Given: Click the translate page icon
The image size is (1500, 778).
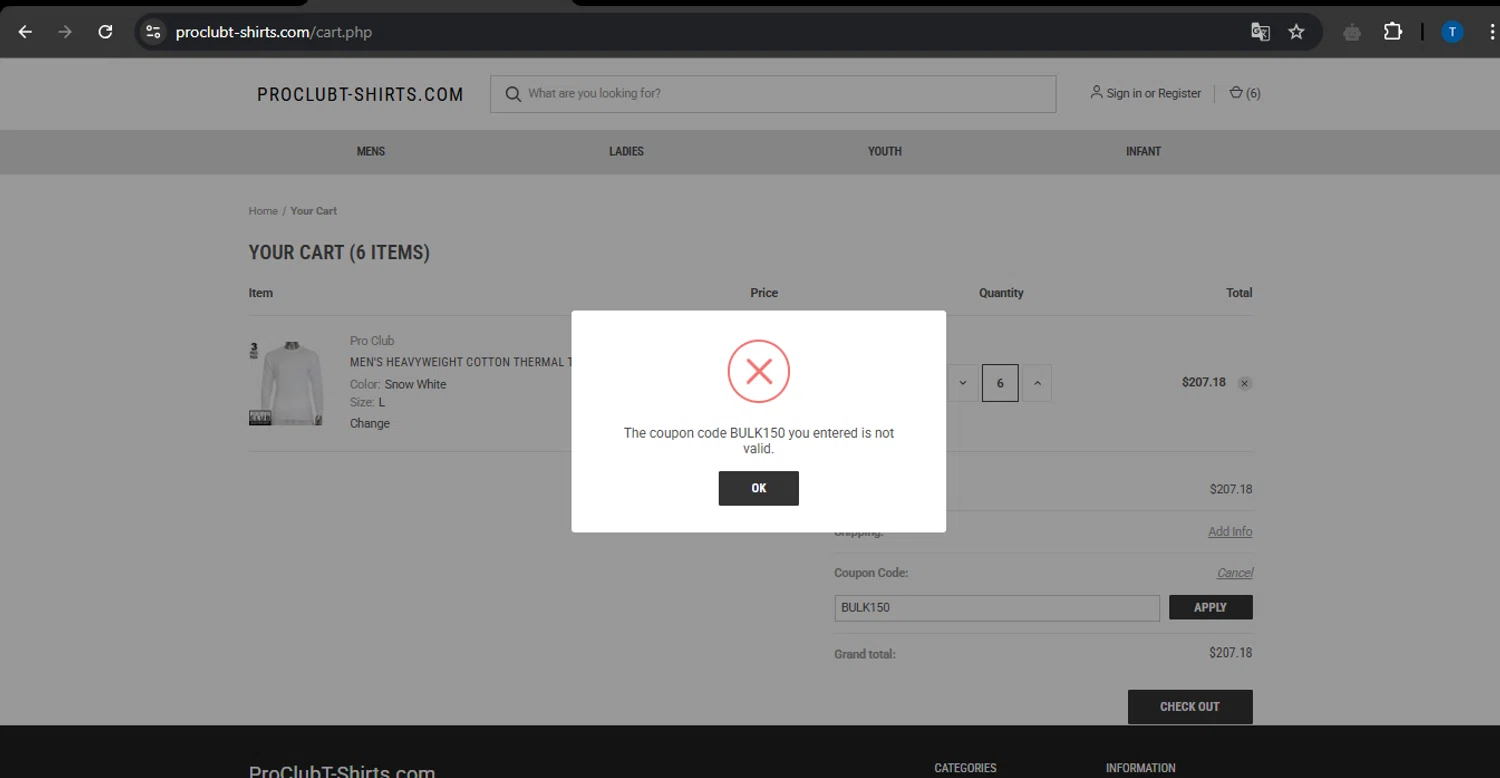Looking at the screenshot, I should [x=1260, y=32].
